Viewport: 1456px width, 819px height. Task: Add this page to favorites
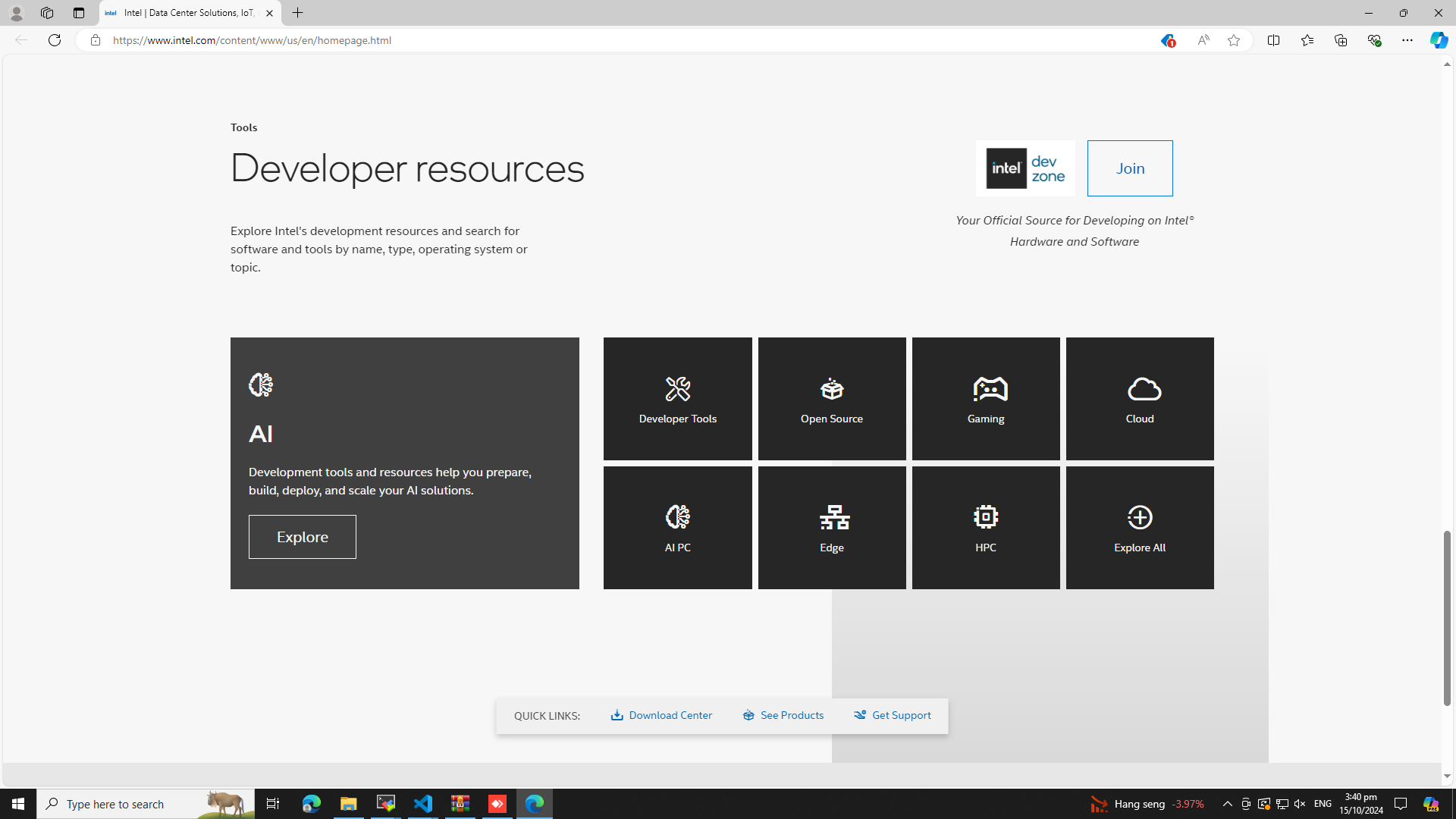point(1233,40)
